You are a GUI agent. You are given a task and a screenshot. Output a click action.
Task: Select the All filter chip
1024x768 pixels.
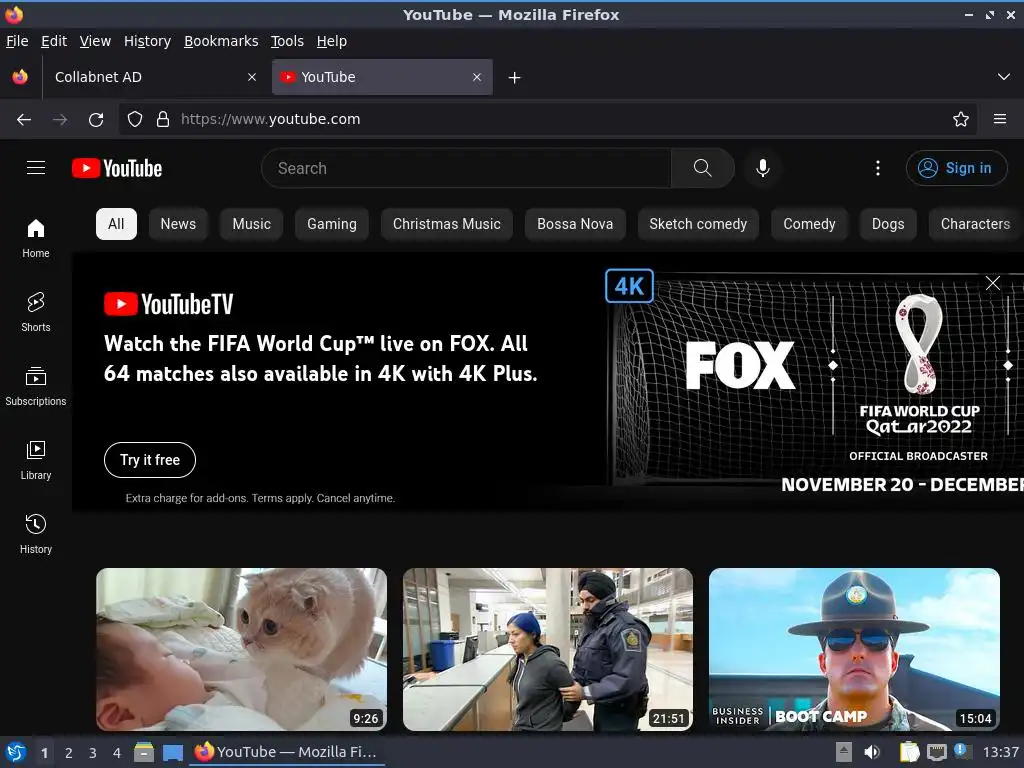click(116, 224)
